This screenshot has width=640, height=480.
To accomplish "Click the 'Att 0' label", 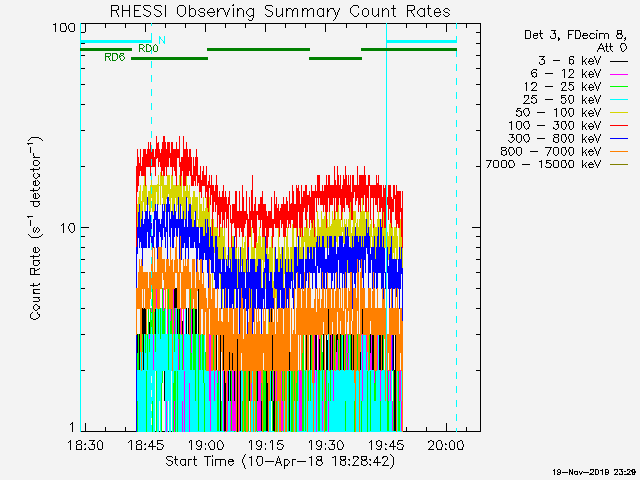I will click(x=611, y=47).
